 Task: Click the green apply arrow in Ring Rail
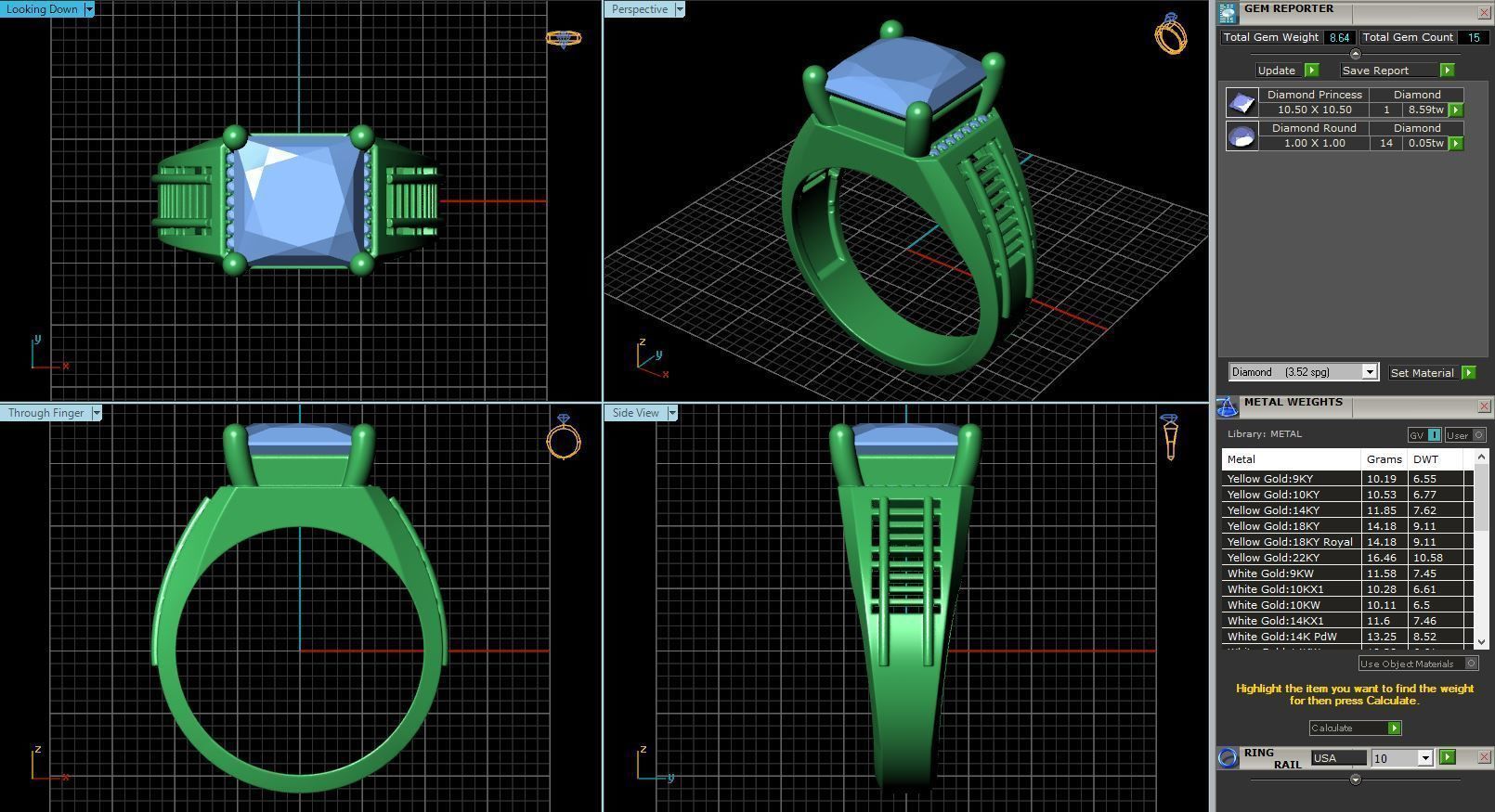click(x=1447, y=758)
